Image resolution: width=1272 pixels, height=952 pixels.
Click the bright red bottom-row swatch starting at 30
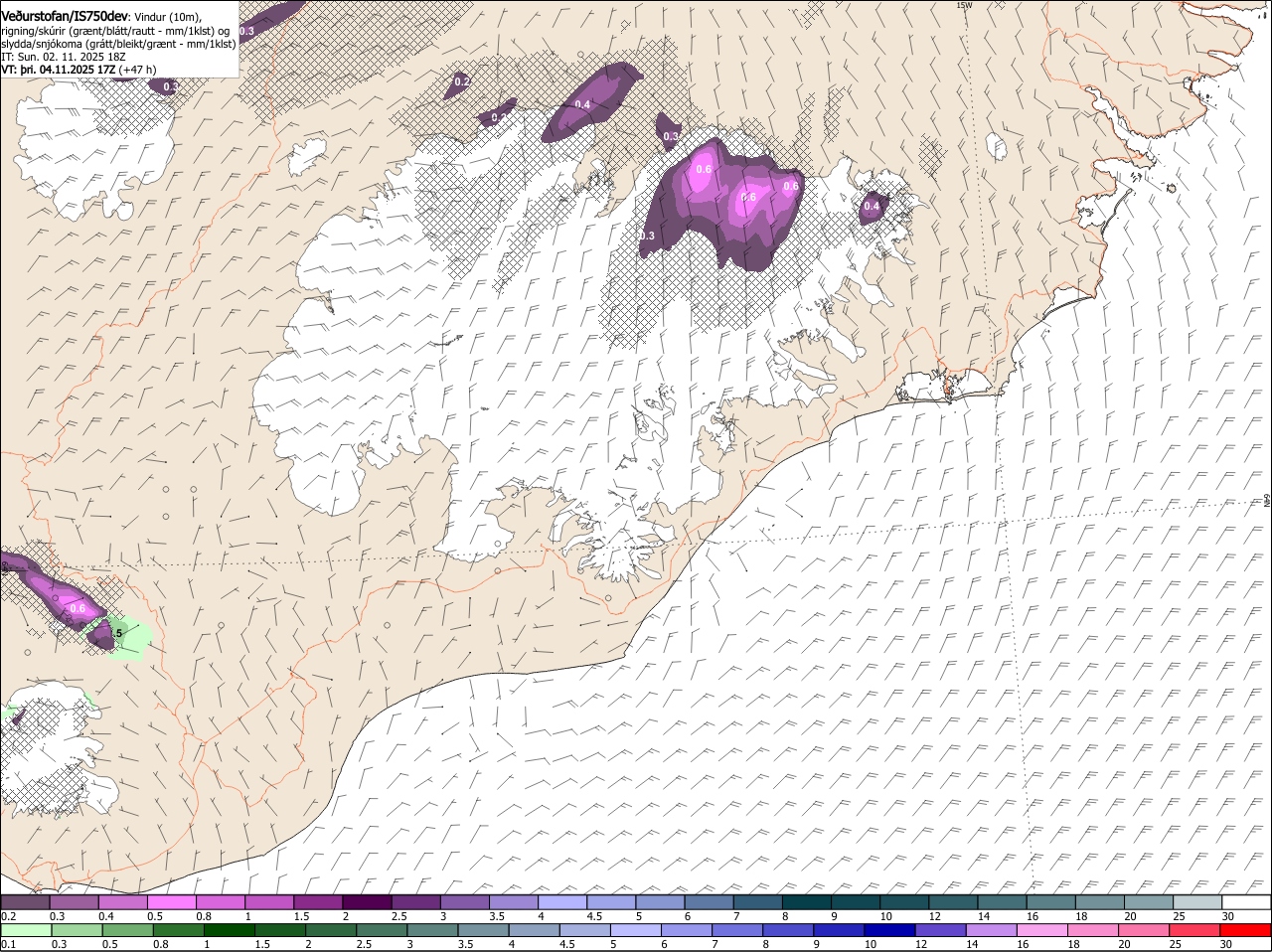pos(1247,931)
